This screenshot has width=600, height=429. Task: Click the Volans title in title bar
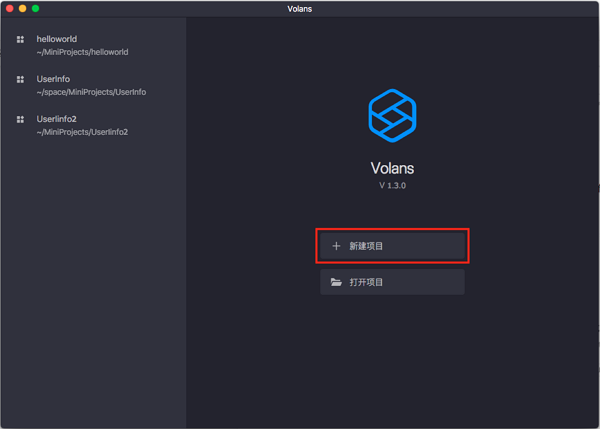(300, 9)
